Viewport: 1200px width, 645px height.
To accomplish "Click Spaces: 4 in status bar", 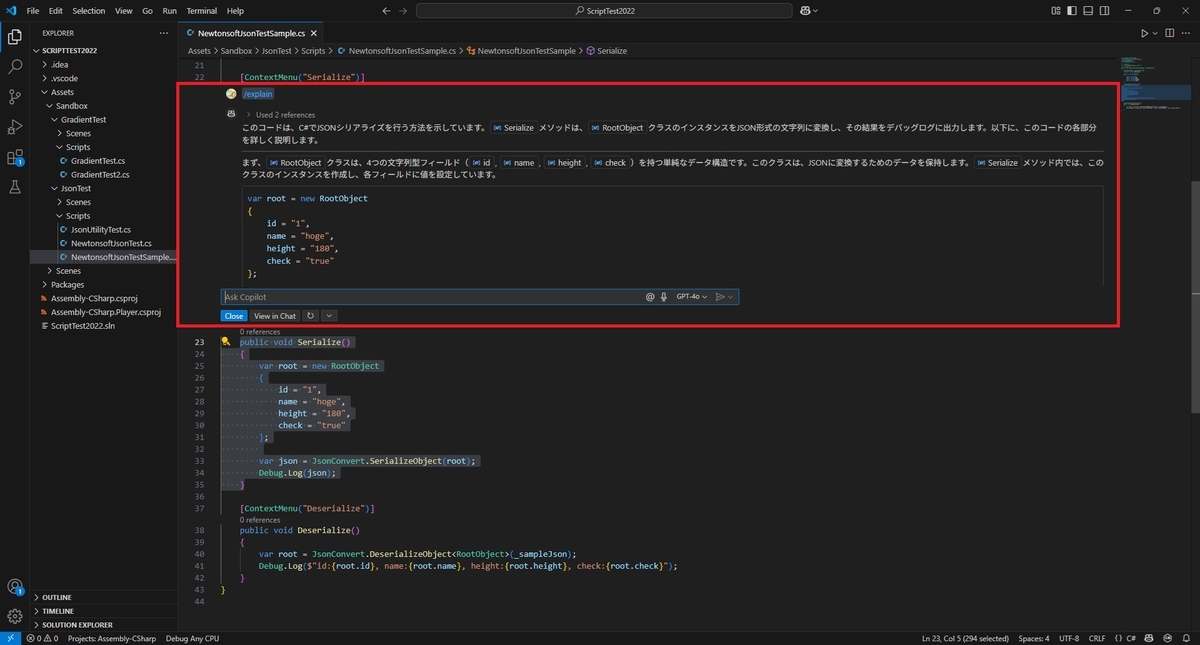I will (x=1034, y=638).
